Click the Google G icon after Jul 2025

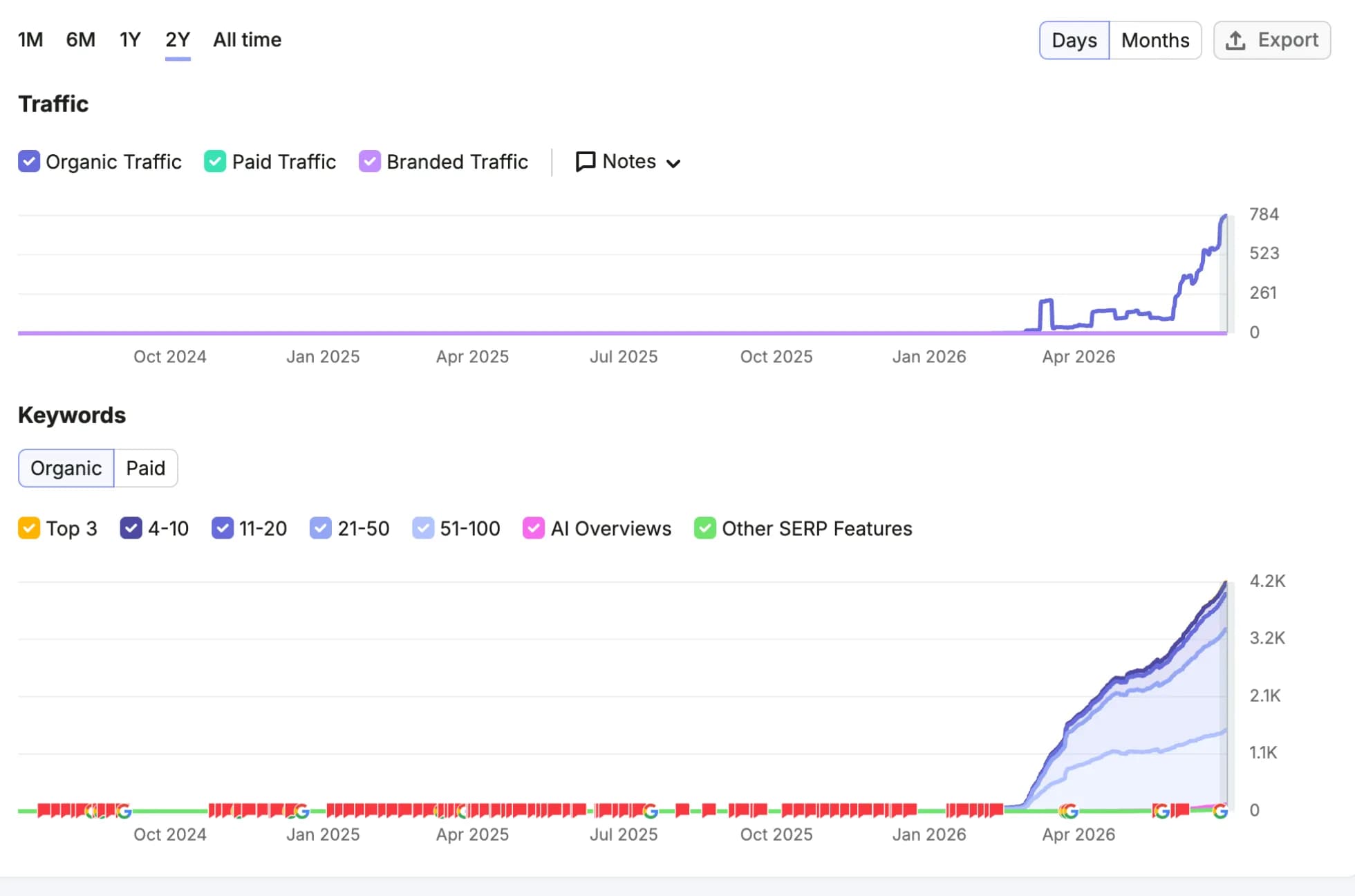(x=650, y=811)
